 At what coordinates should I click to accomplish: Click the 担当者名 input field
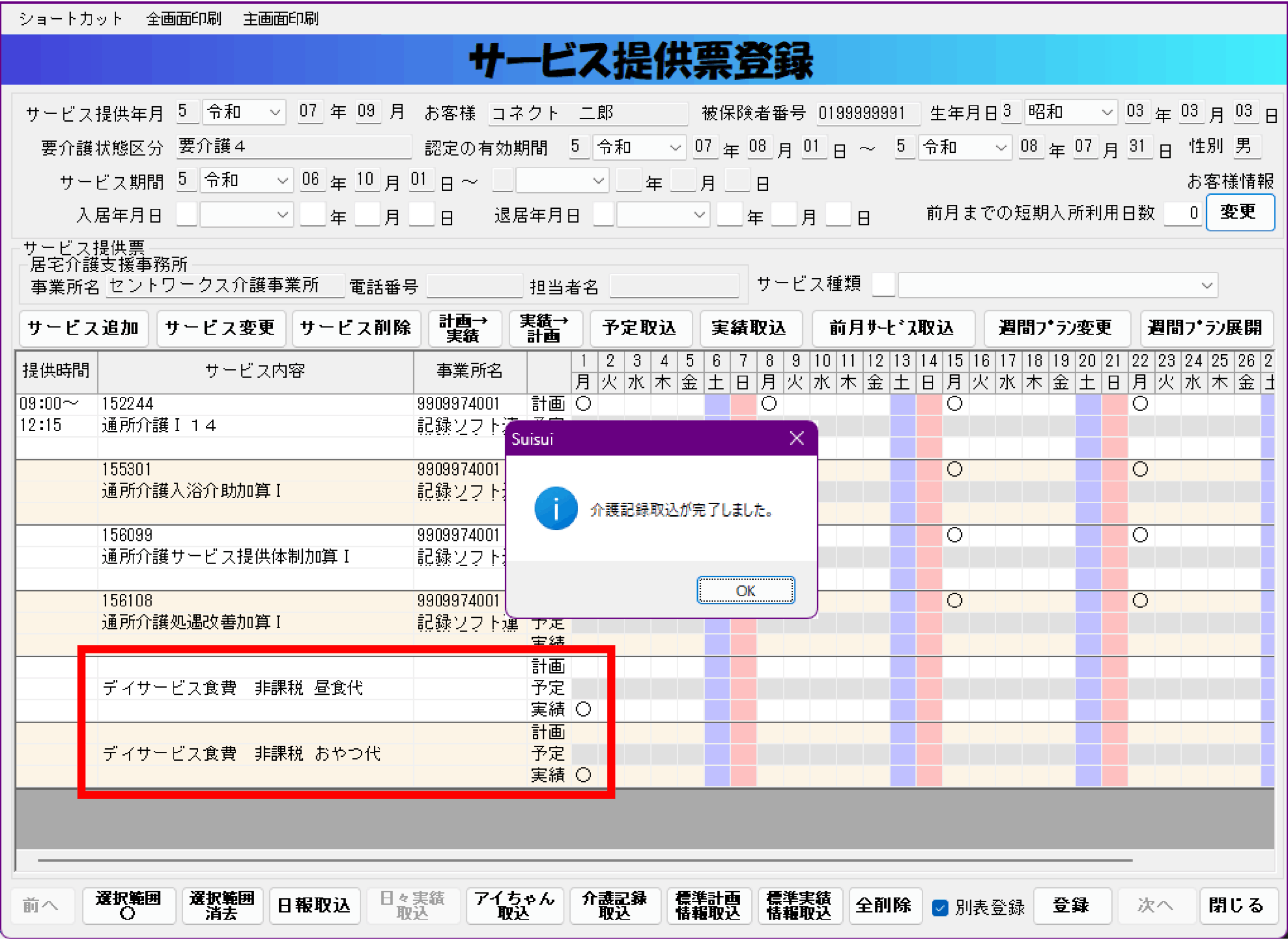point(674,286)
